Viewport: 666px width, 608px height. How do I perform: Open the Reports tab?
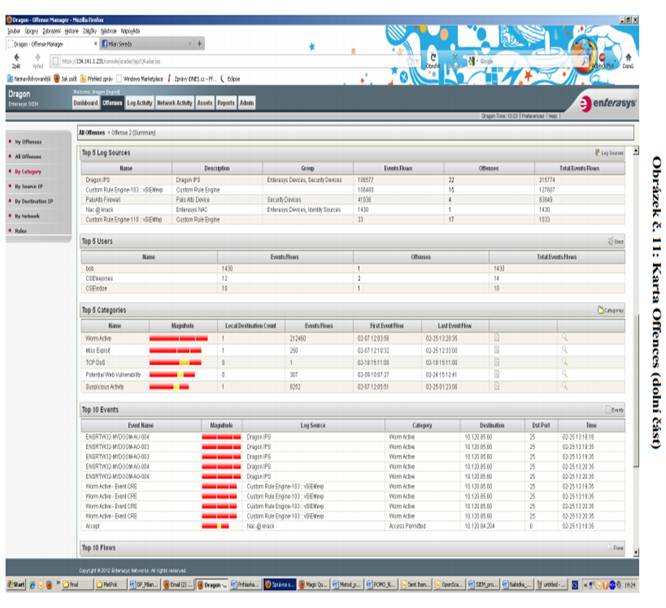coord(226,103)
